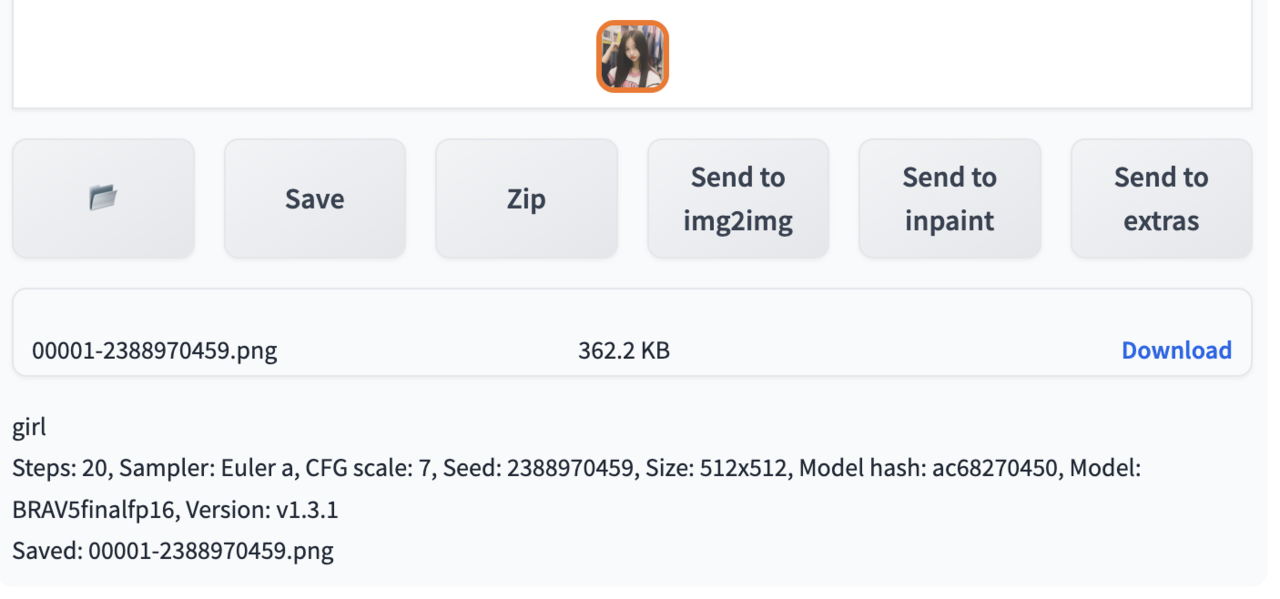Open the output folder icon button
The height and width of the screenshot is (599, 1280).
coord(103,198)
